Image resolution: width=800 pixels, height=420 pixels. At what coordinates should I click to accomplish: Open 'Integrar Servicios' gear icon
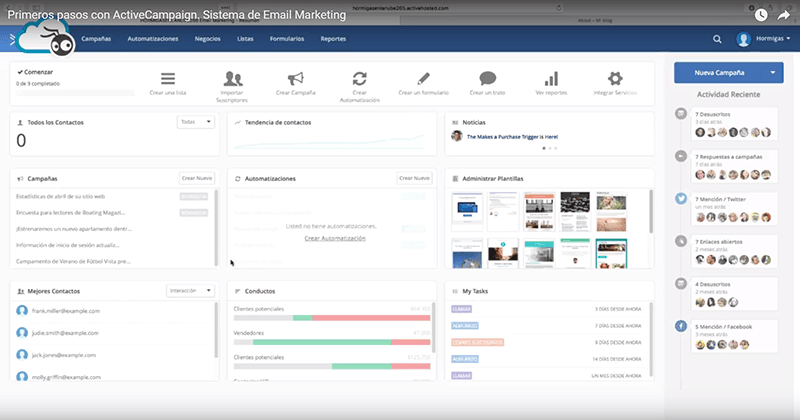tap(615, 79)
